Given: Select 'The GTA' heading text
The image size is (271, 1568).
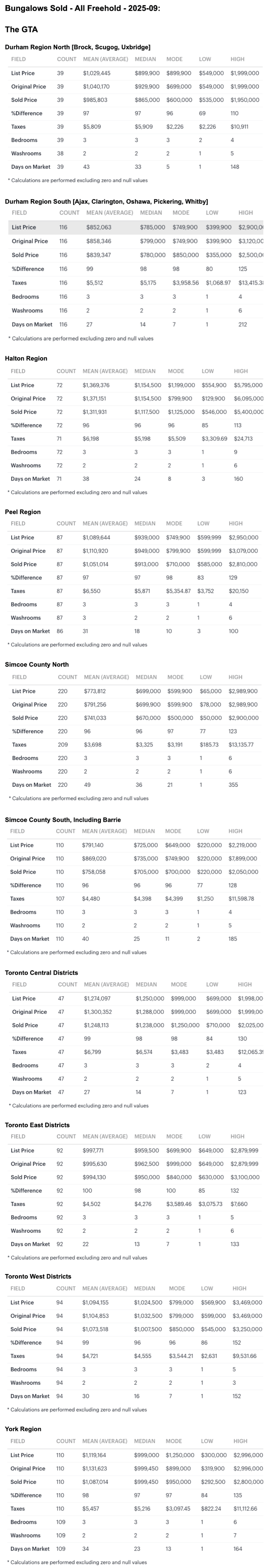Looking at the screenshot, I should (21, 29).
